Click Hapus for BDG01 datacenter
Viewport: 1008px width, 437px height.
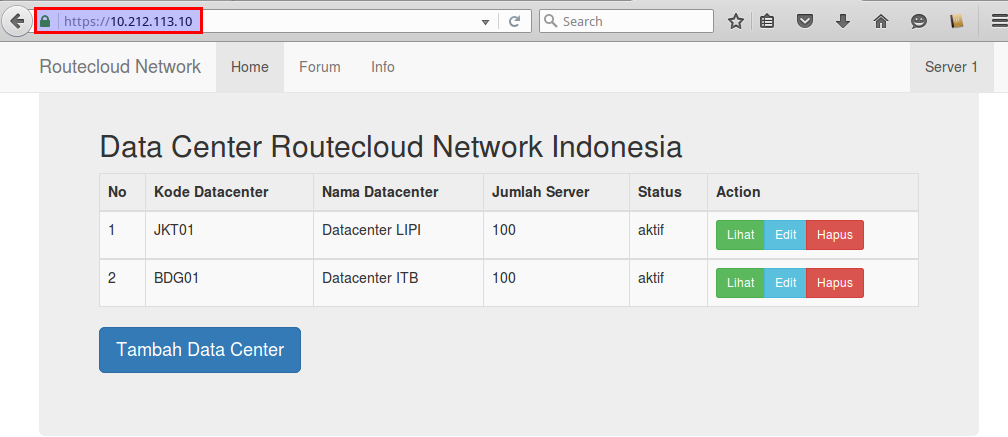(834, 283)
